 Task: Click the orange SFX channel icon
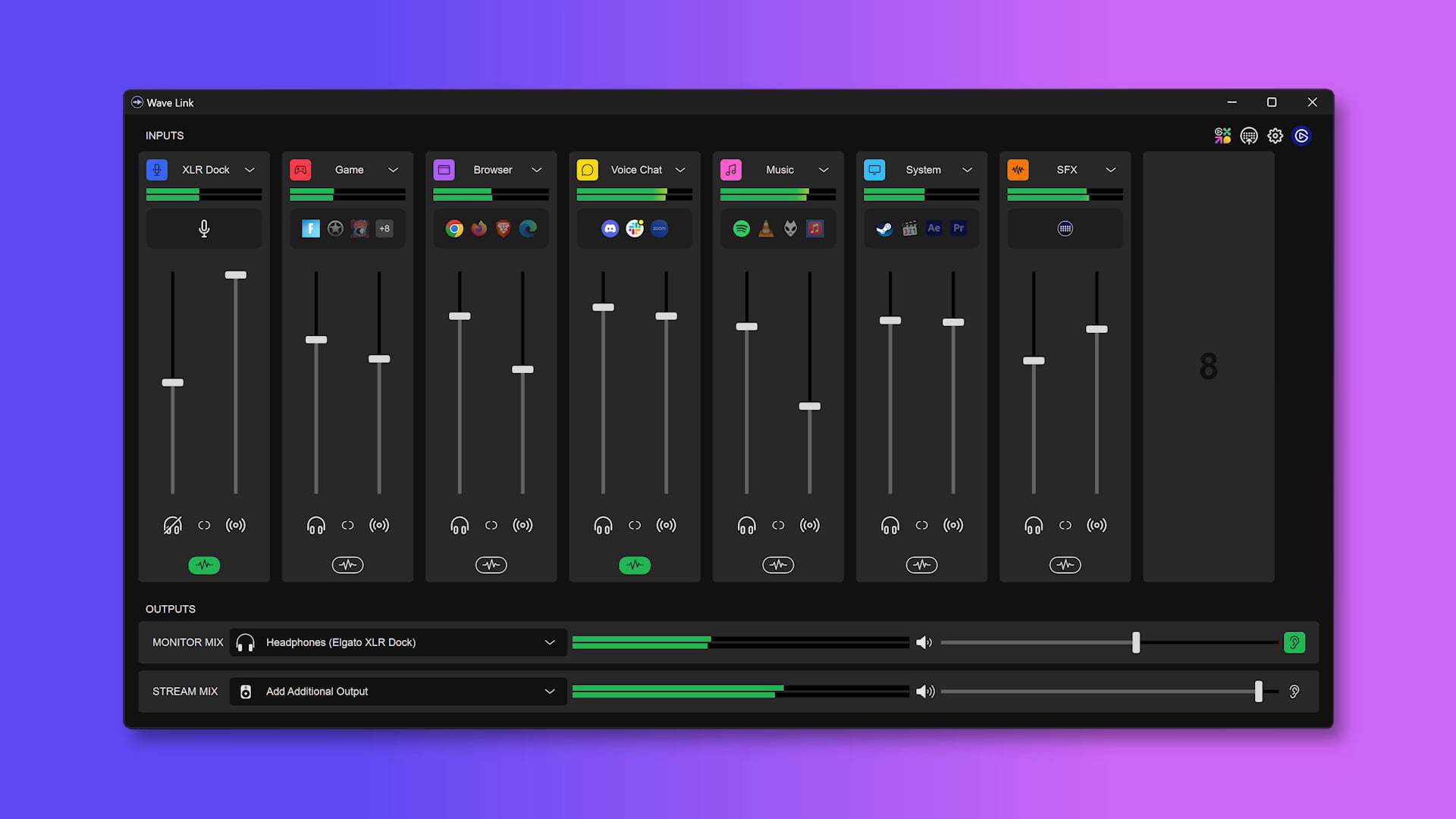tap(1018, 170)
